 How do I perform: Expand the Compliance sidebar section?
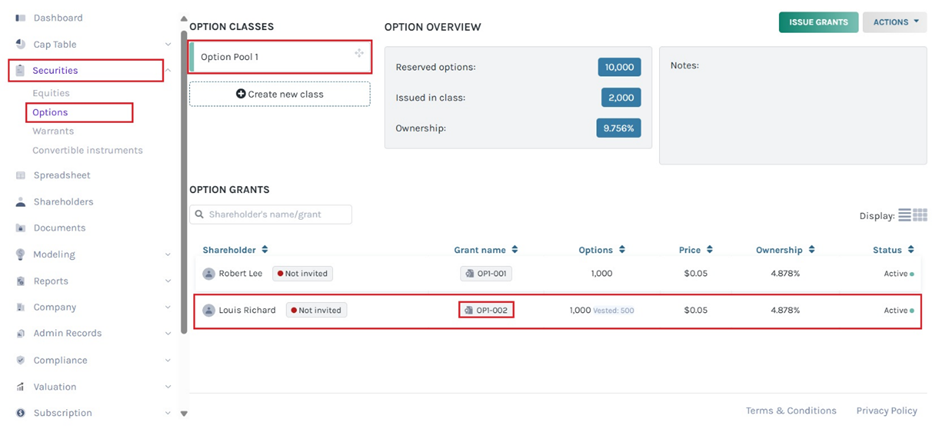point(167,360)
